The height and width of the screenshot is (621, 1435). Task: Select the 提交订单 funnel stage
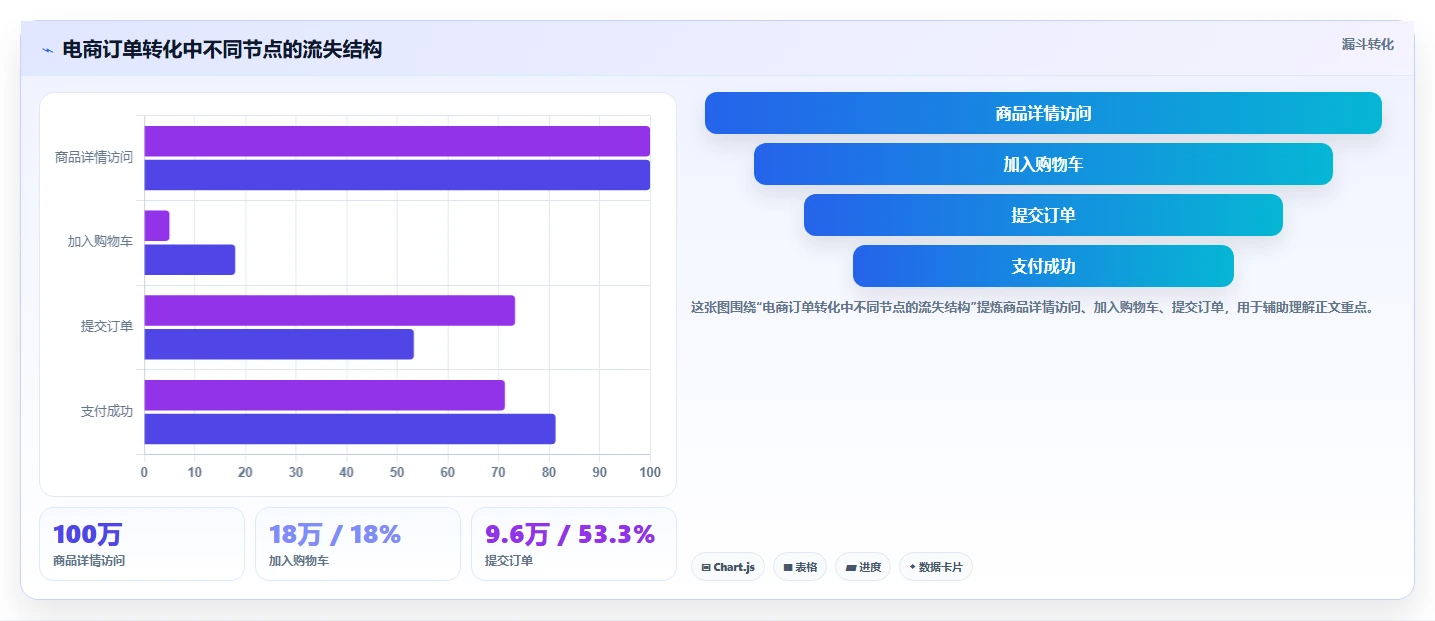(1043, 215)
